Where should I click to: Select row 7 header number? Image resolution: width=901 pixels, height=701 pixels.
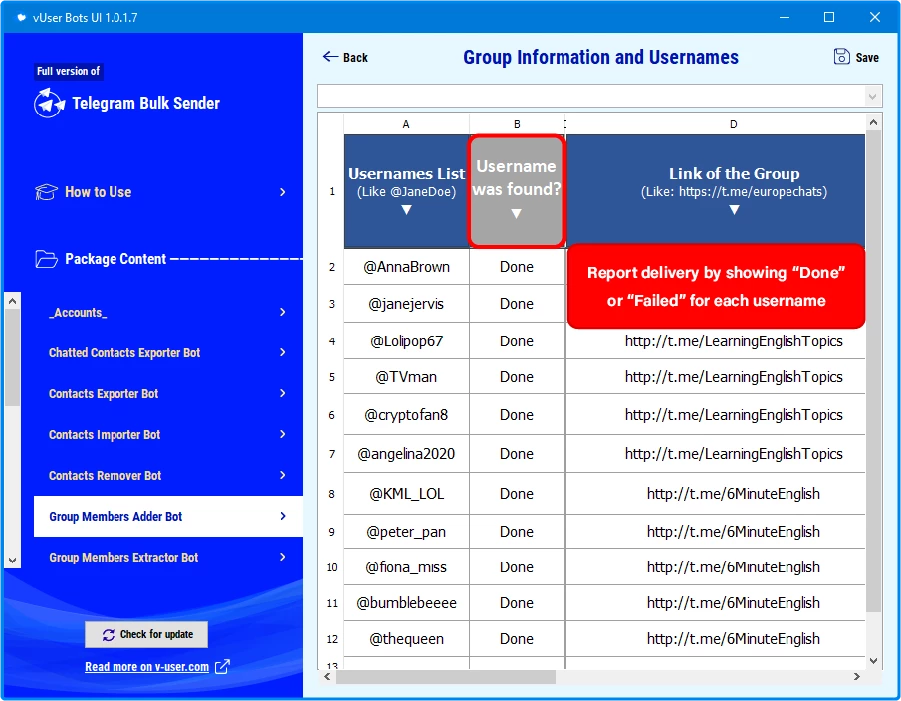coord(332,454)
